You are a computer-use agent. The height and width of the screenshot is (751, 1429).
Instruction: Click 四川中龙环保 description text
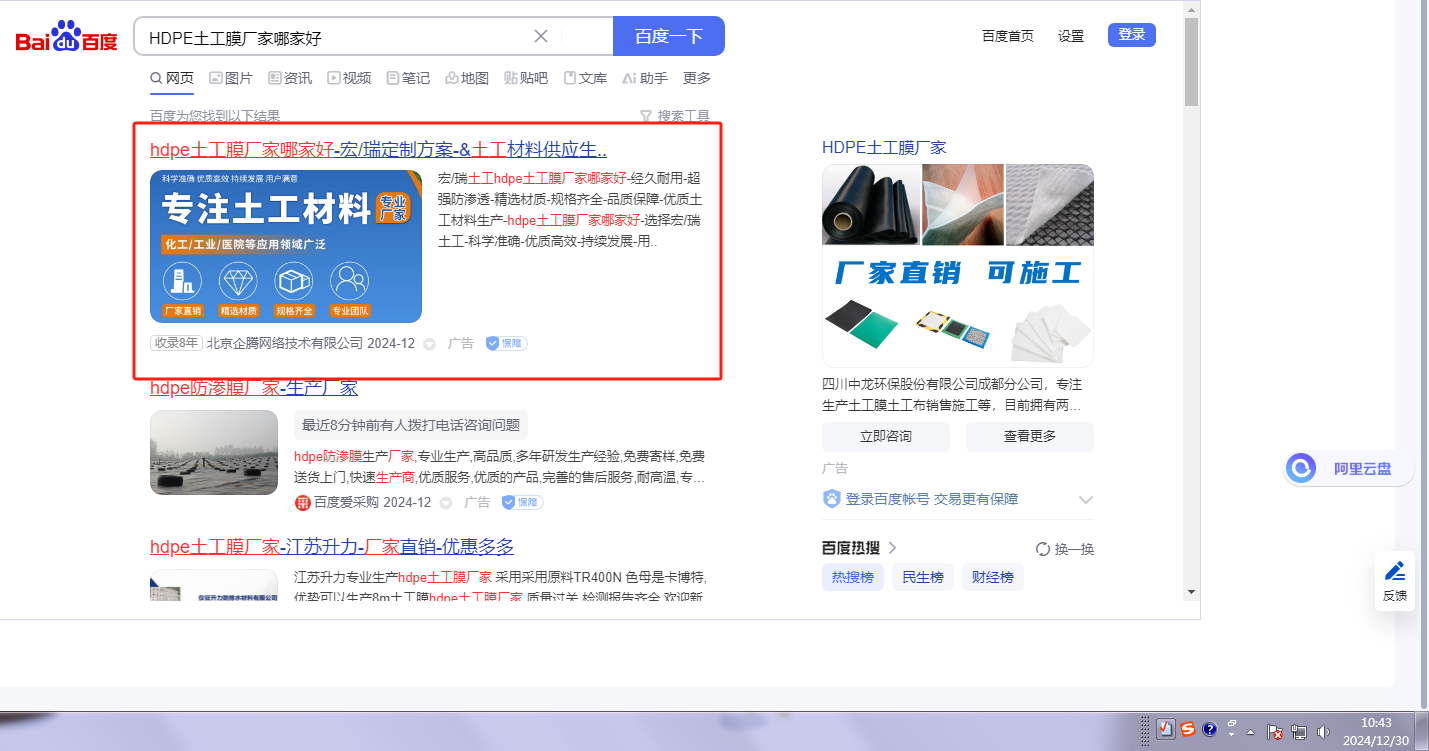point(952,395)
